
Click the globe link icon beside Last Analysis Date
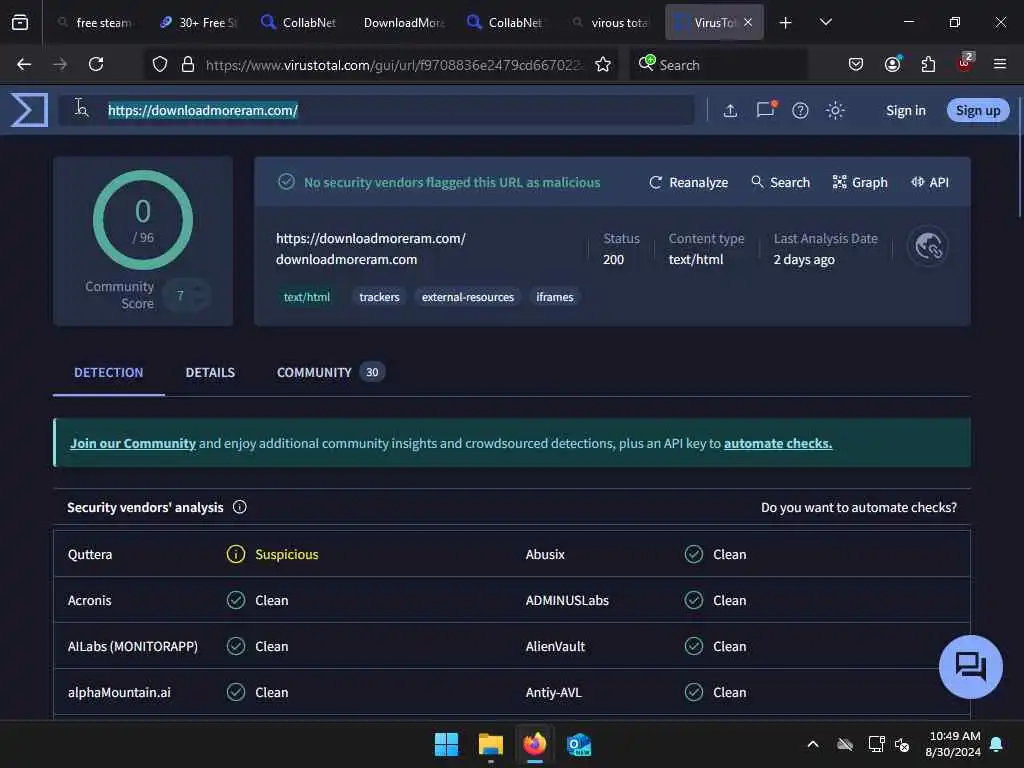[x=928, y=246]
